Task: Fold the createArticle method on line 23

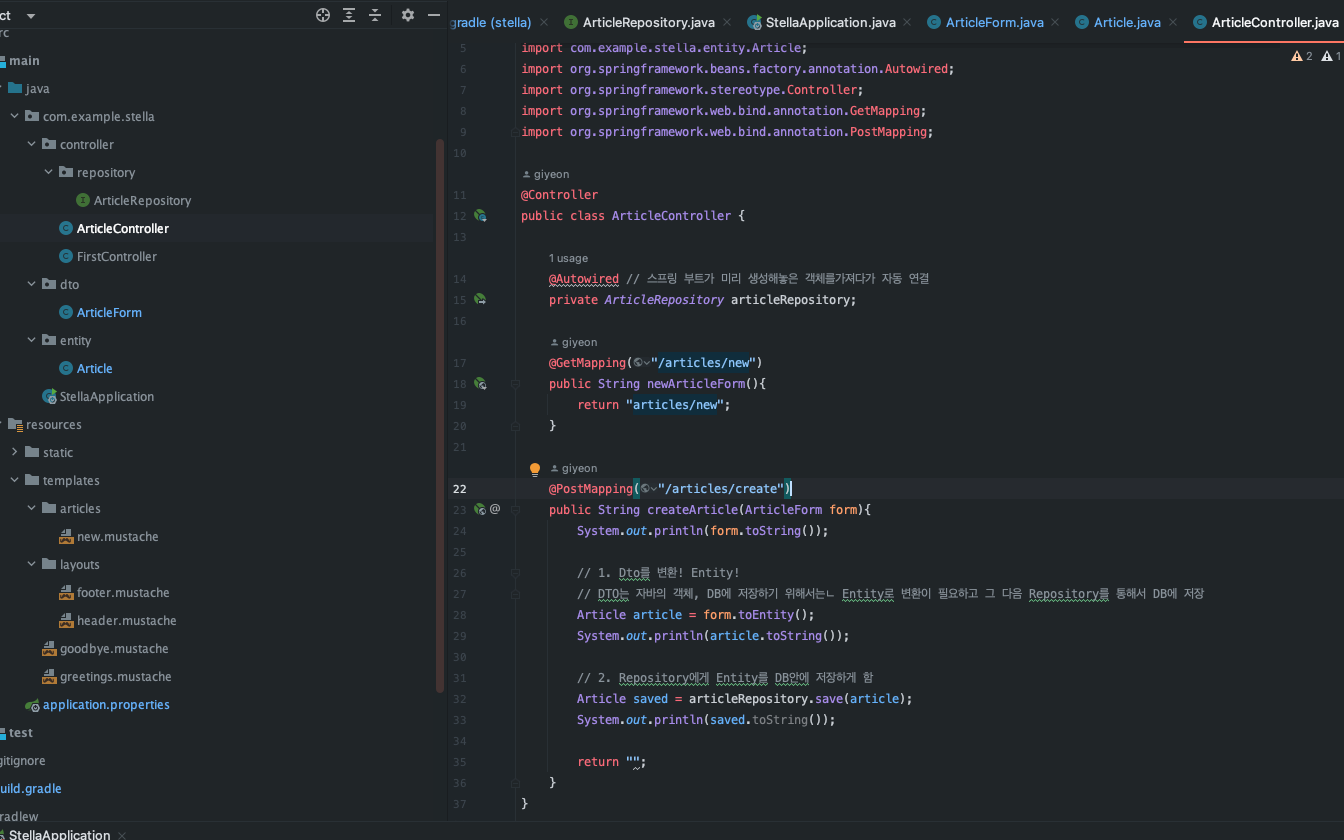Action: [515, 509]
